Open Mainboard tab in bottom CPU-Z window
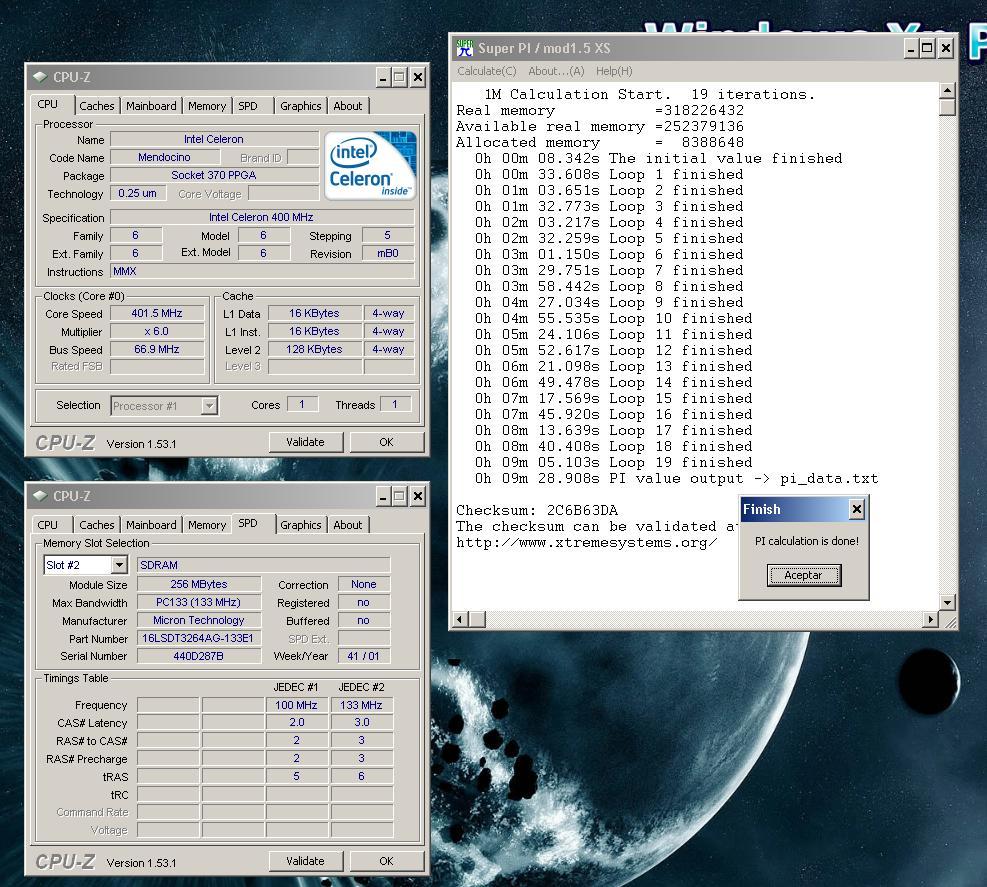 151,524
